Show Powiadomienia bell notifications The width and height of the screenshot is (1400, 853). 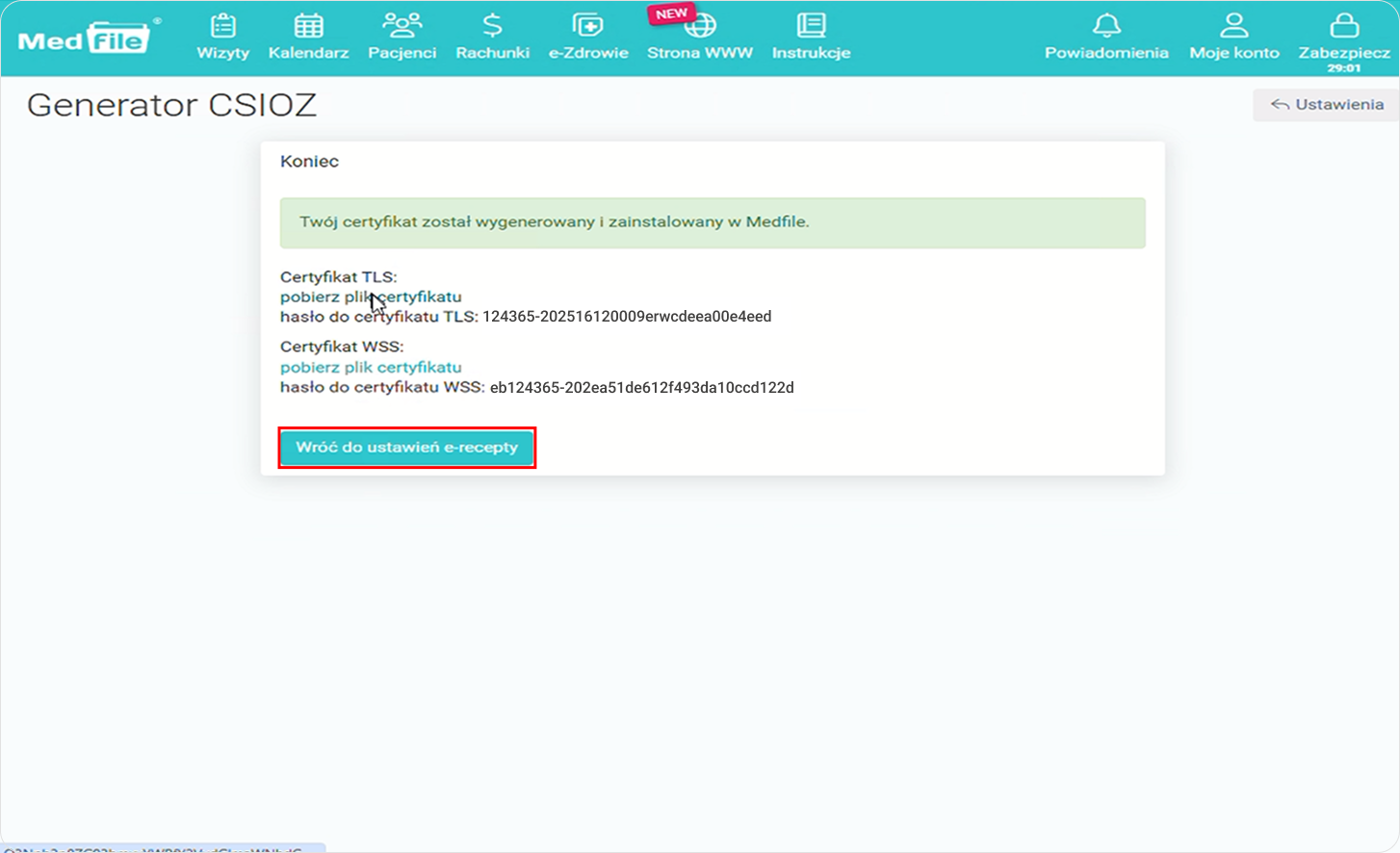1106,26
